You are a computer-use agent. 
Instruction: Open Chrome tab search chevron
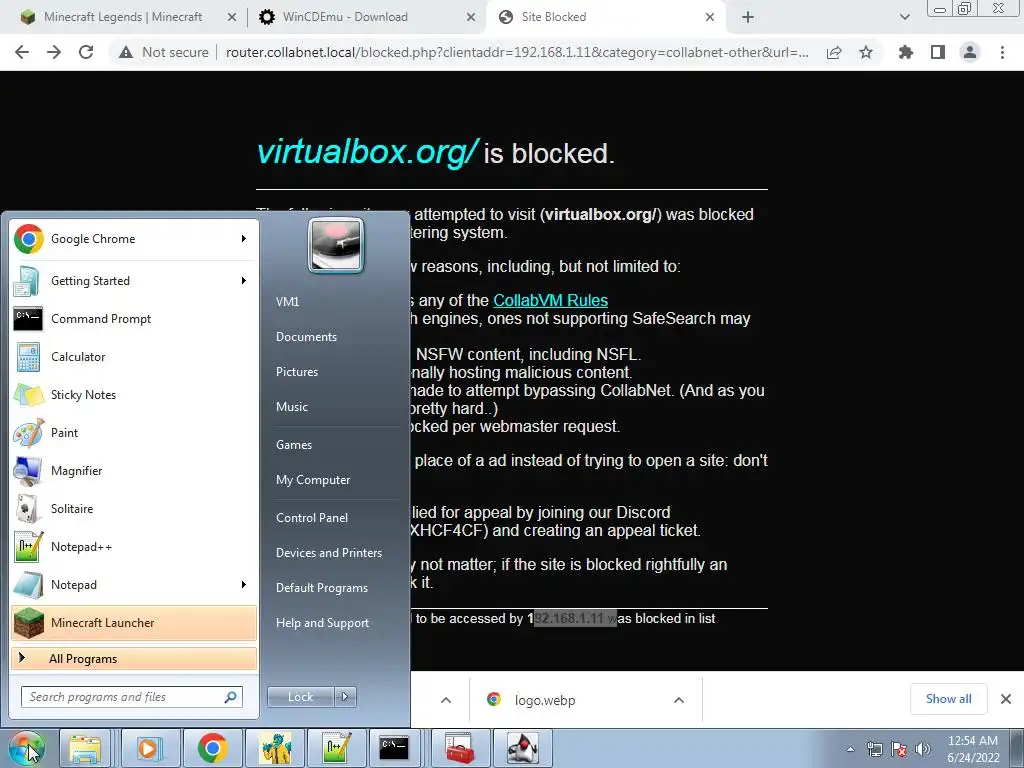[904, 18]
